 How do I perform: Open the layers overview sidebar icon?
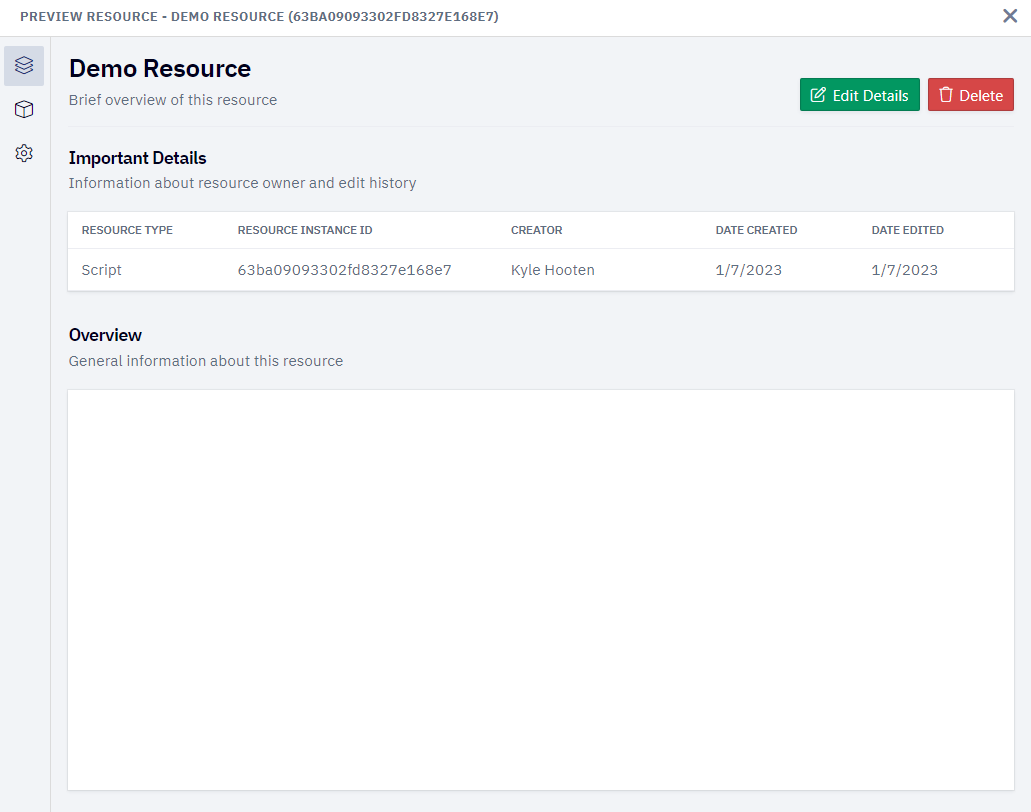coord(24,66)
